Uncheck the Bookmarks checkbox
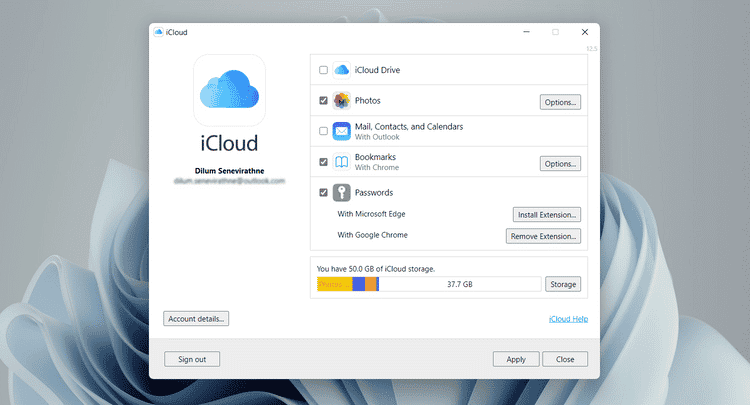Image resolution: width=750 pixels, height=405 pixels. pos(323,162)
